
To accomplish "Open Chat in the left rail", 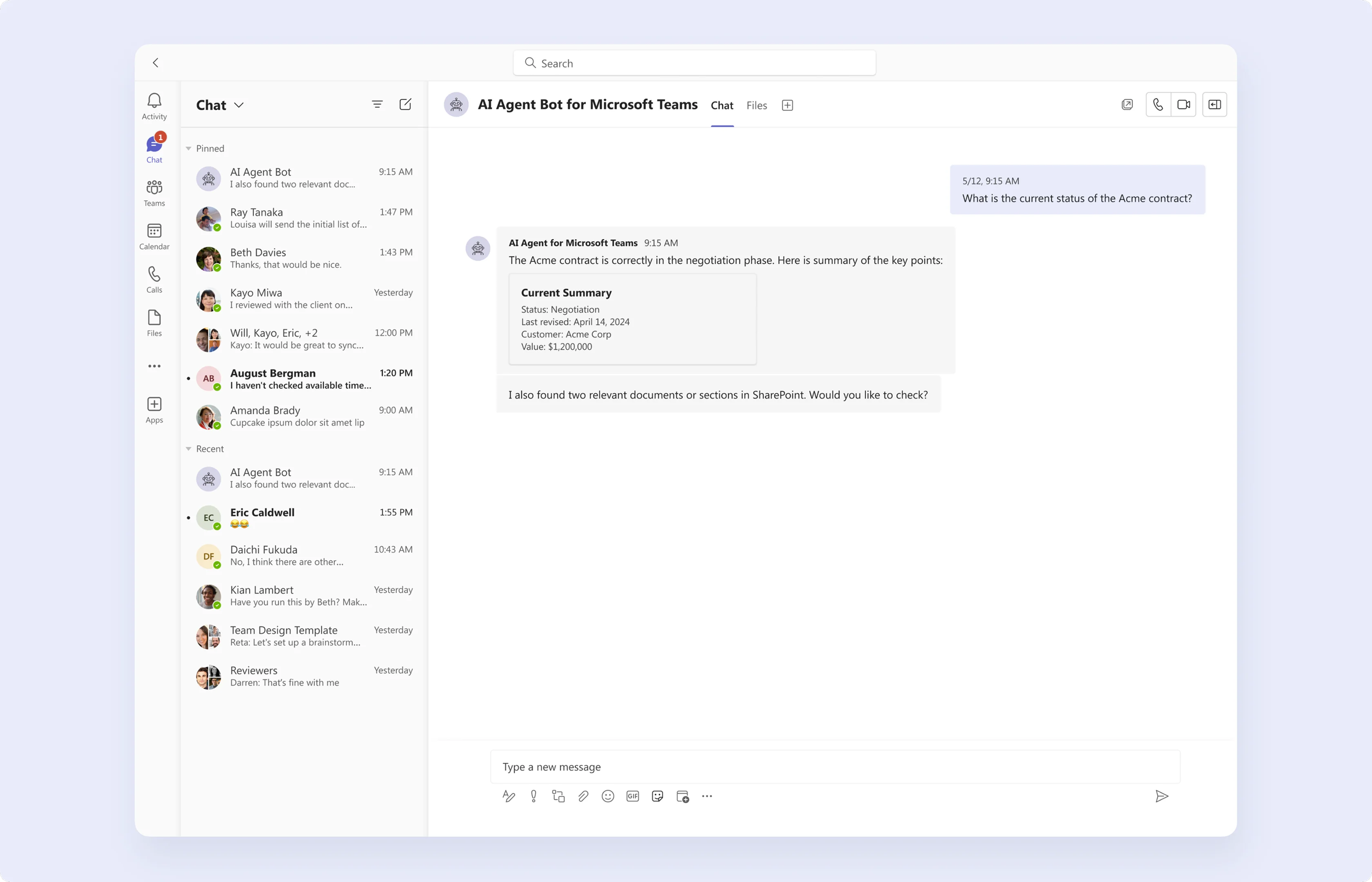I will tap(154, 149).
